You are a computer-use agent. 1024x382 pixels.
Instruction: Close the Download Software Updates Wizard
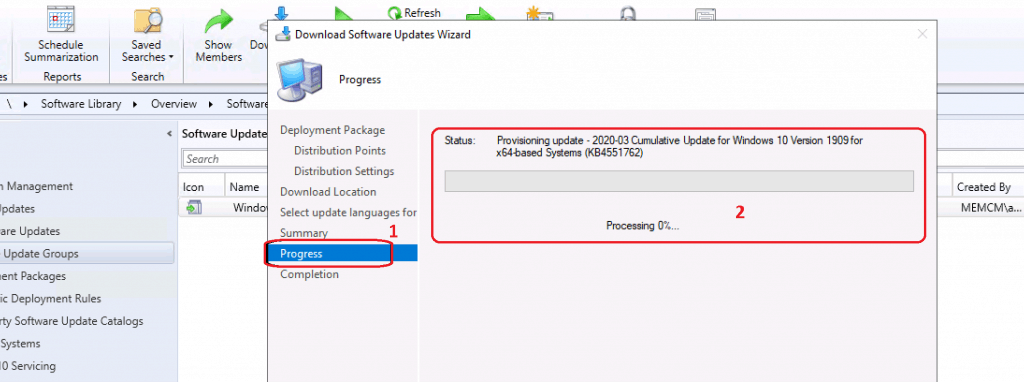pyautogui.click(x=922, y=34)
